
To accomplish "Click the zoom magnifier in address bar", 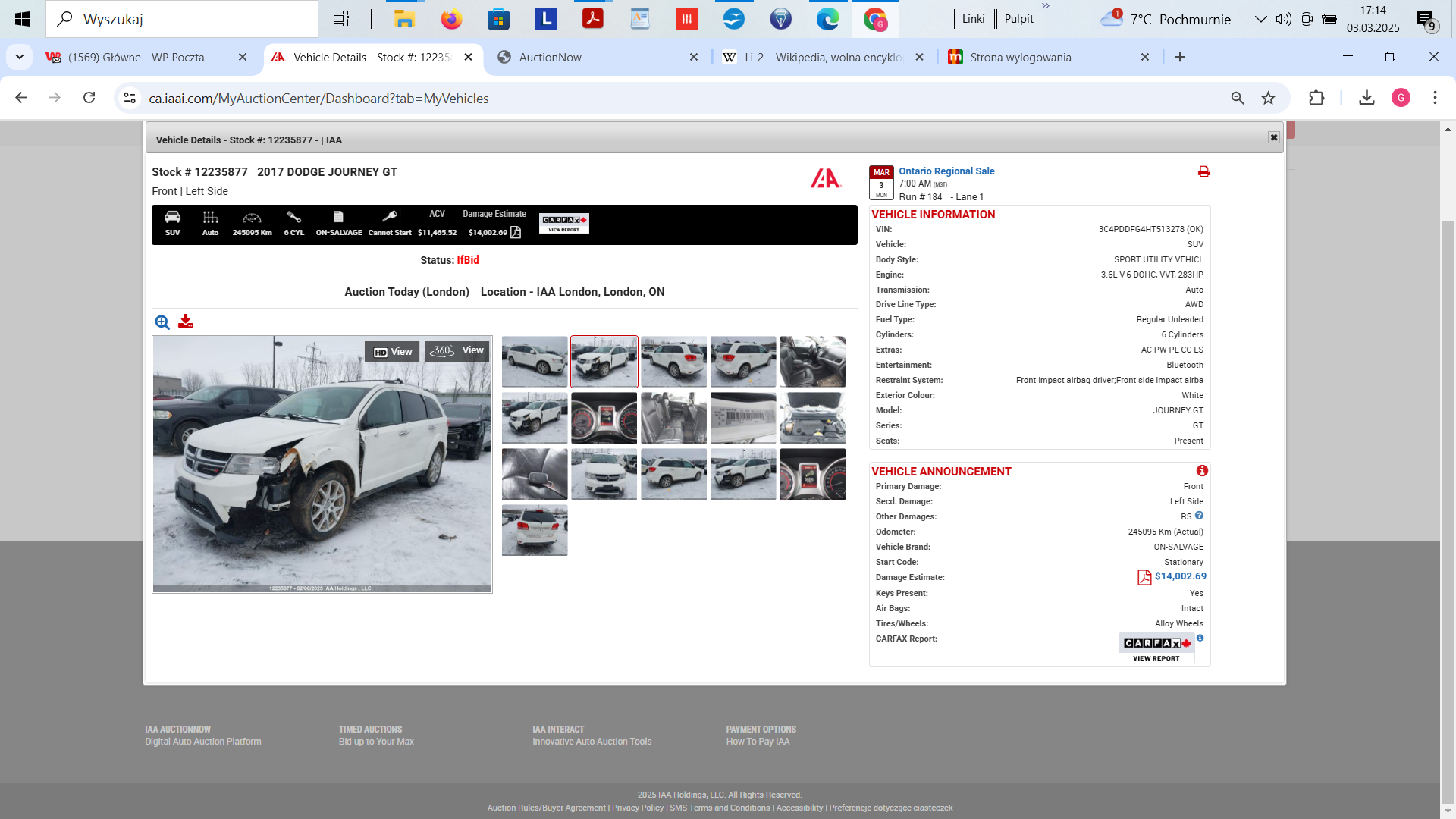I will tap(1238, 98).
